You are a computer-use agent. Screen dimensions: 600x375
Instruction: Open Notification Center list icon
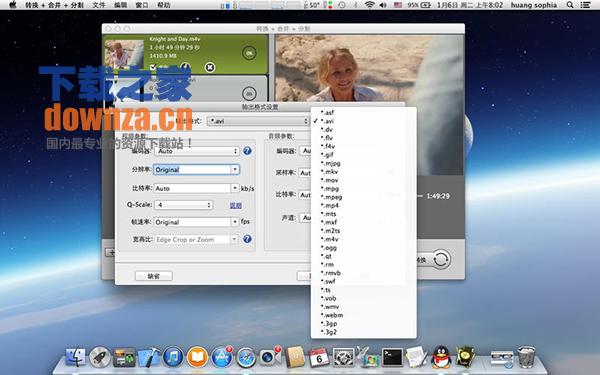[x=585, y=5]
